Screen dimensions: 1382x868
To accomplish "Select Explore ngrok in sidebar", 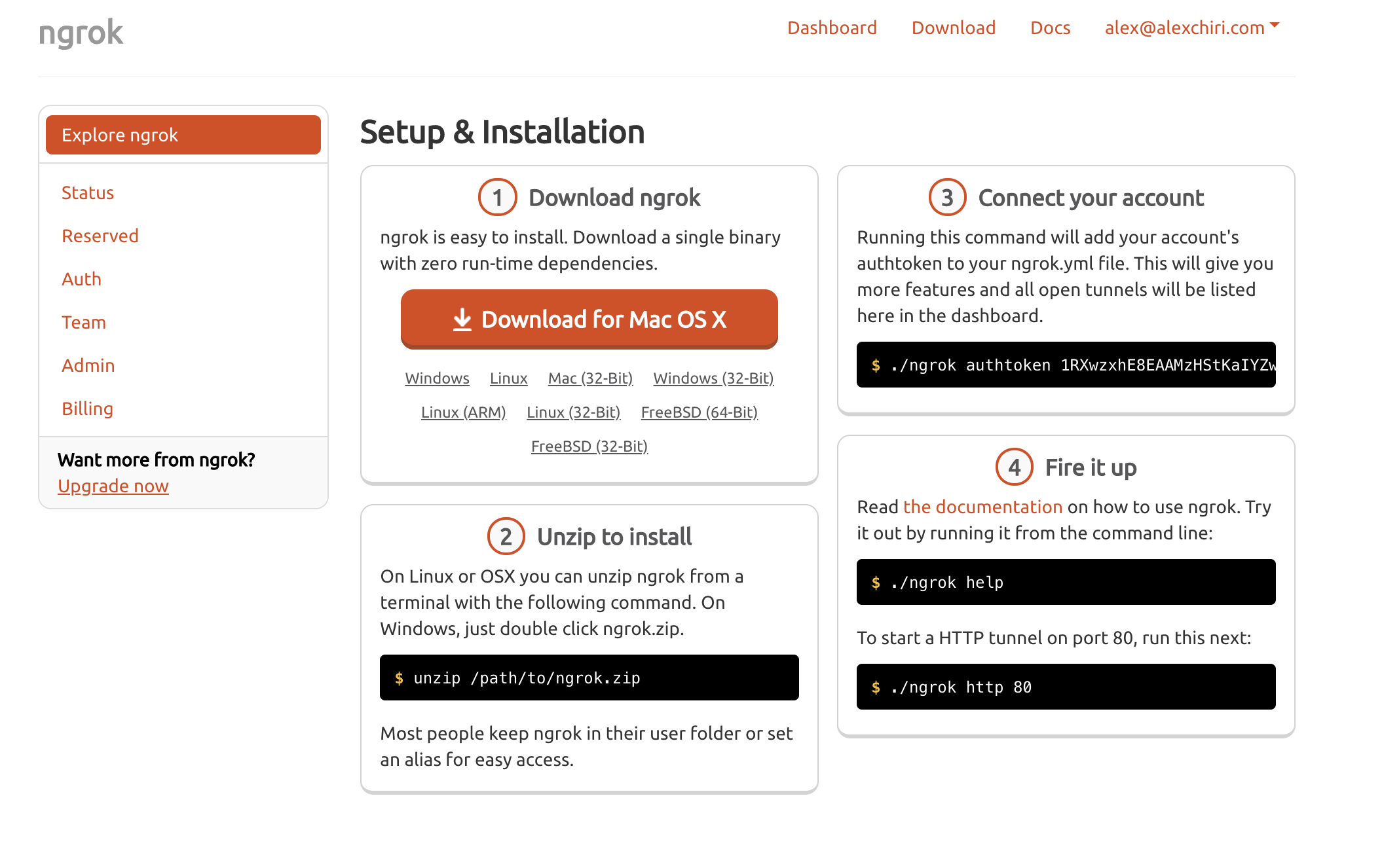I will (183, 135).
